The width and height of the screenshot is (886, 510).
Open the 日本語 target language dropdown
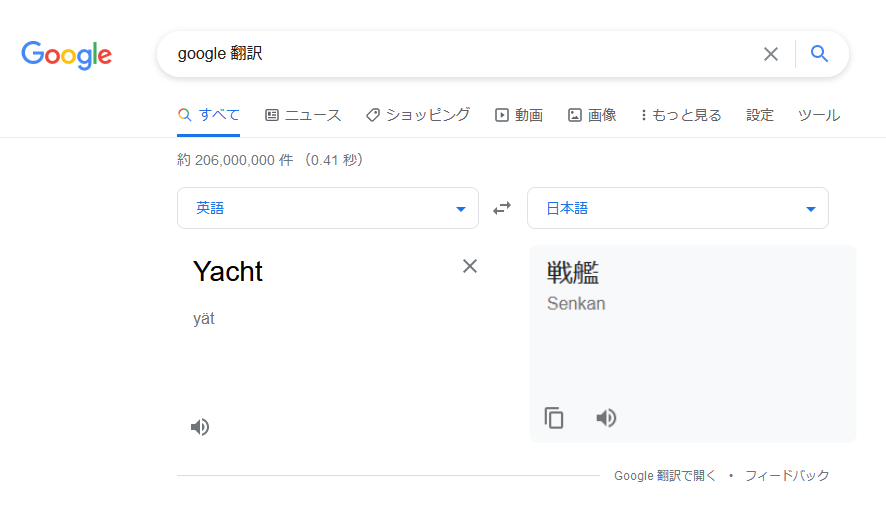pyautogui.click(x=677, y=208)
